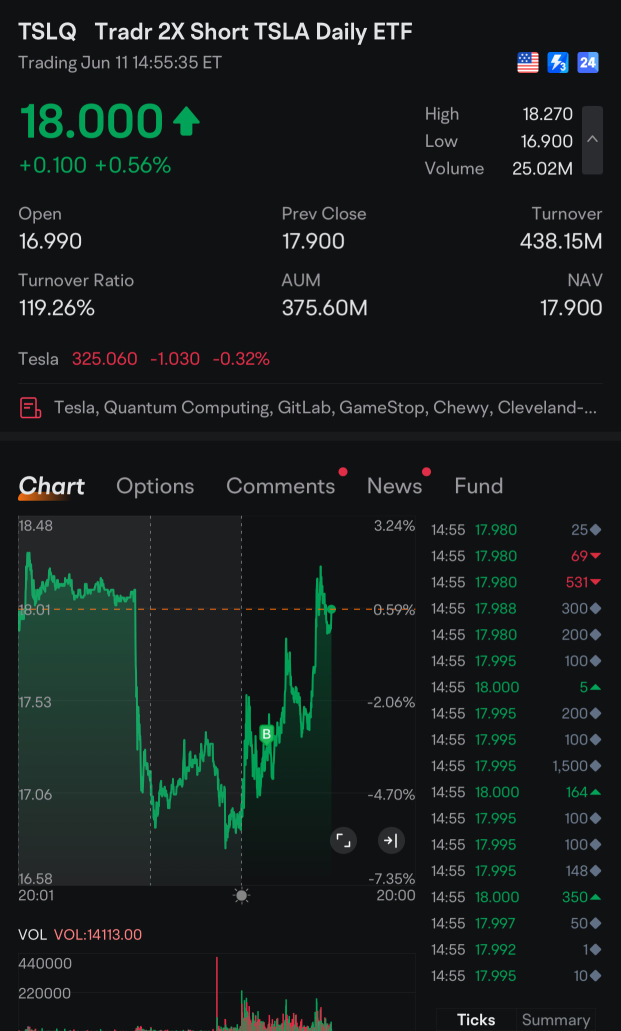Tap the blue 24-hour trading icon
Viewport: 621px width, 1031px height.
point(587,63)
